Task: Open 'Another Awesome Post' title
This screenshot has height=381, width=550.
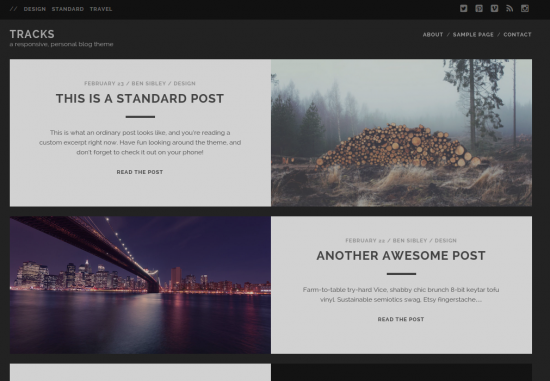Action: click(401, 256)
